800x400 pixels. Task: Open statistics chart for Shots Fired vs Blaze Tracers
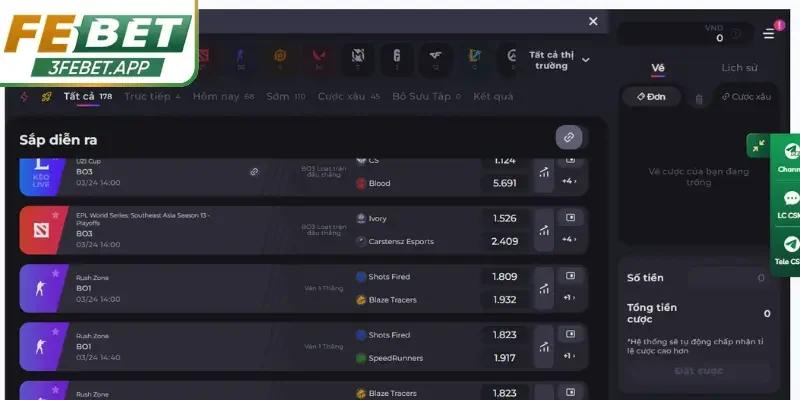click(x=544, y=288)
